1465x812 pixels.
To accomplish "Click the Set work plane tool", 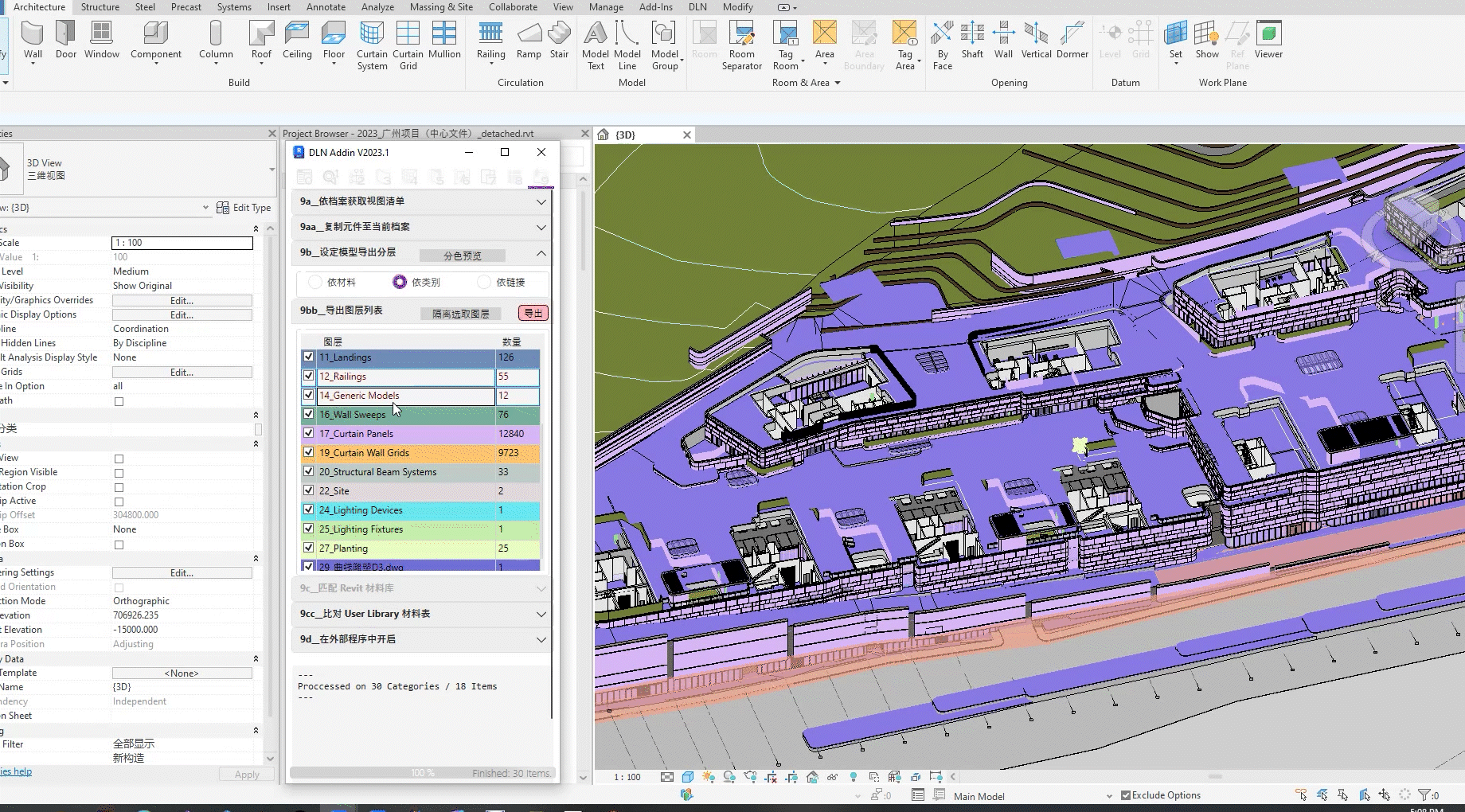I will pos(1176,41).
